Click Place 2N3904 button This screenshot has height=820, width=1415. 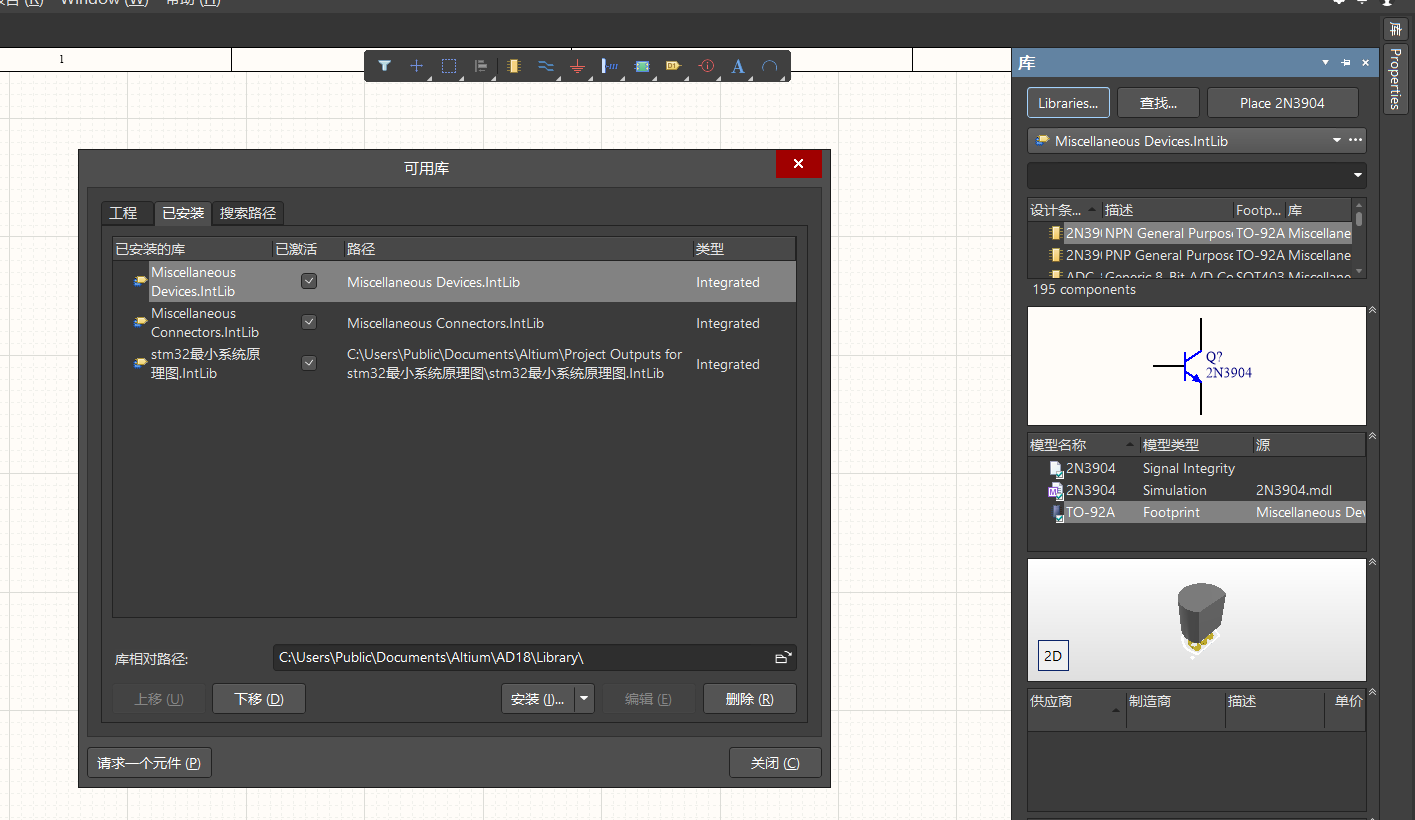point(1283,103)
